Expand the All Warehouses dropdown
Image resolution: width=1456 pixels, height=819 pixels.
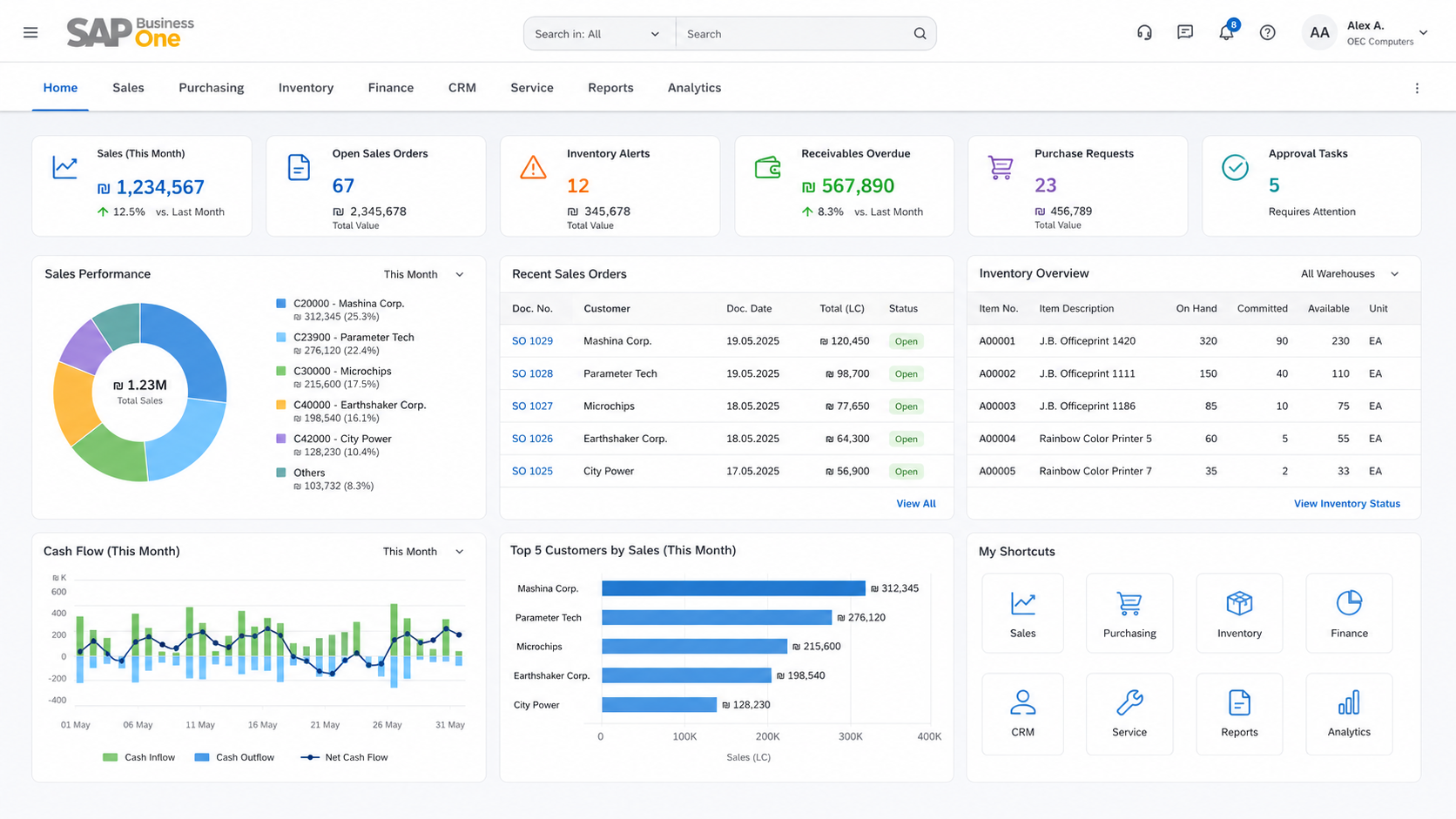pyautogui.click(x=1350, y=273)
